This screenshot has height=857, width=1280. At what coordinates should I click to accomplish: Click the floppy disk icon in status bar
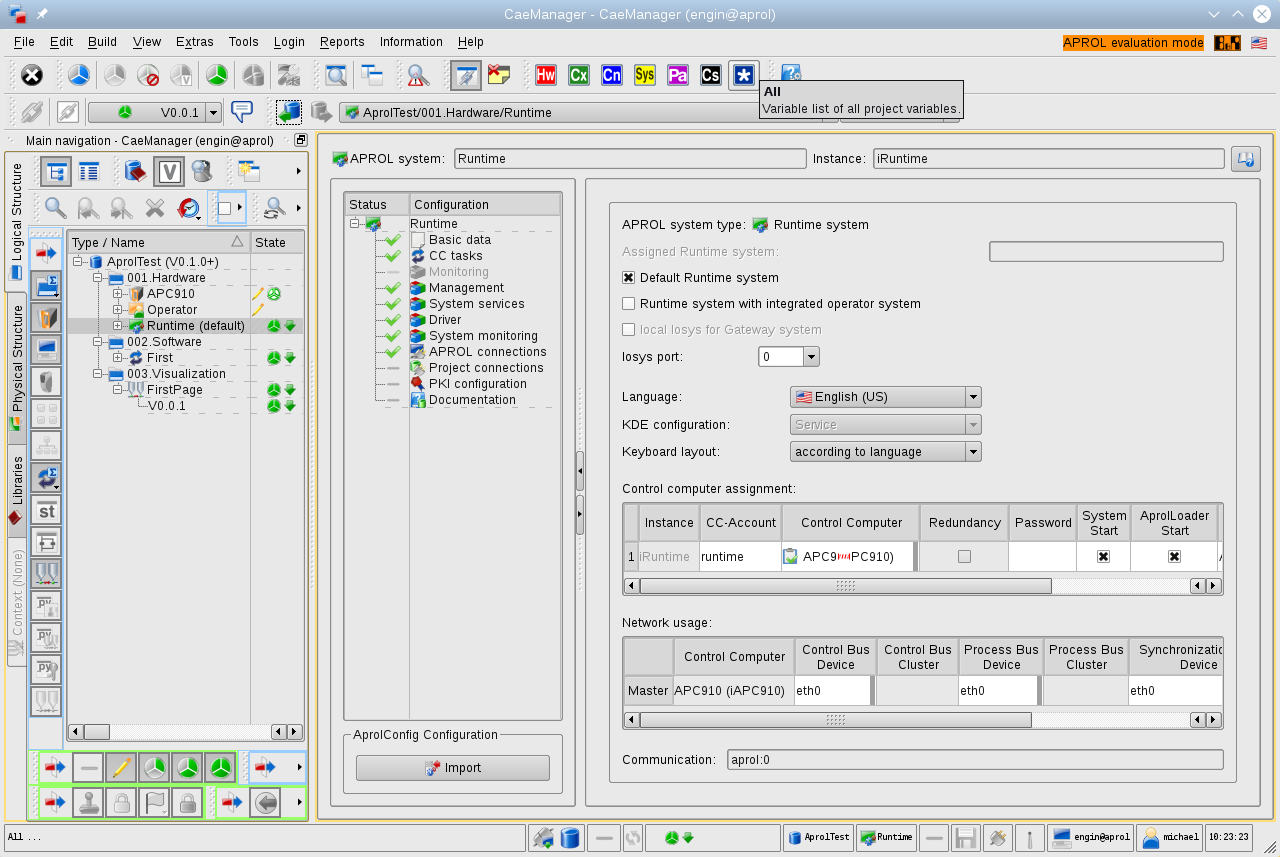(x=965, y=837)
